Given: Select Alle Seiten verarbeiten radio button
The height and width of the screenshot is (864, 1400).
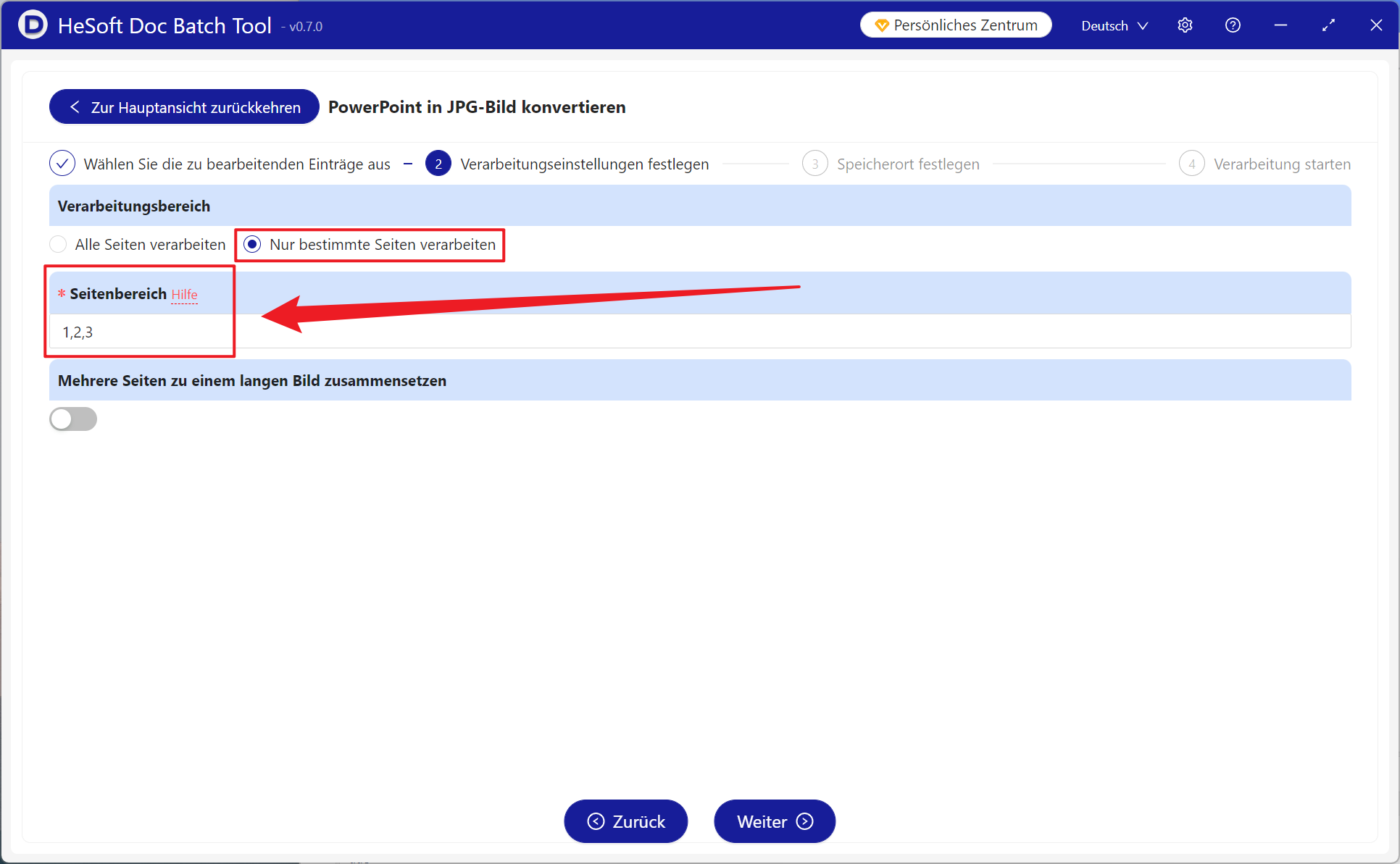Looking at the screenshot, I should coord(59,244).
